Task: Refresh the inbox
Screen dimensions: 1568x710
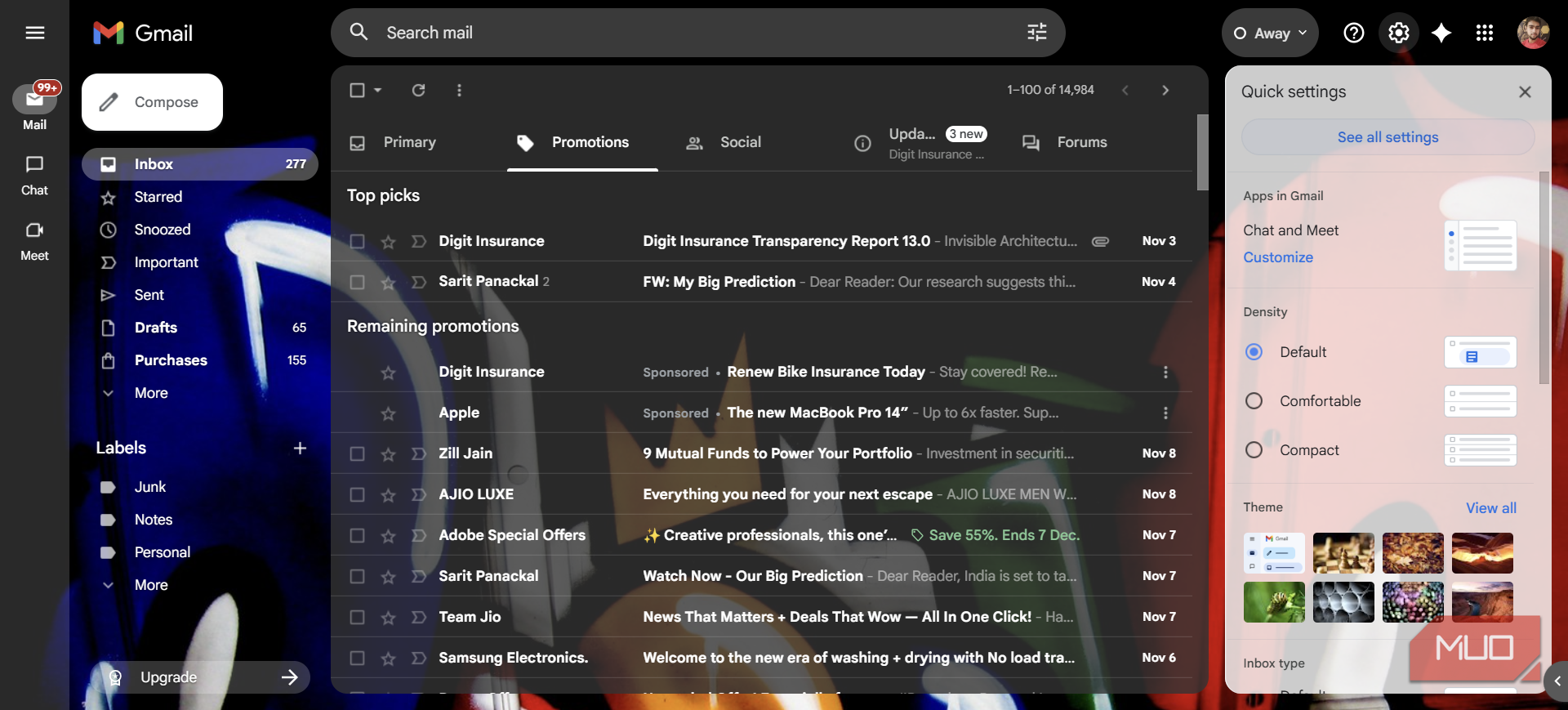Action: [x=418, y=90]
